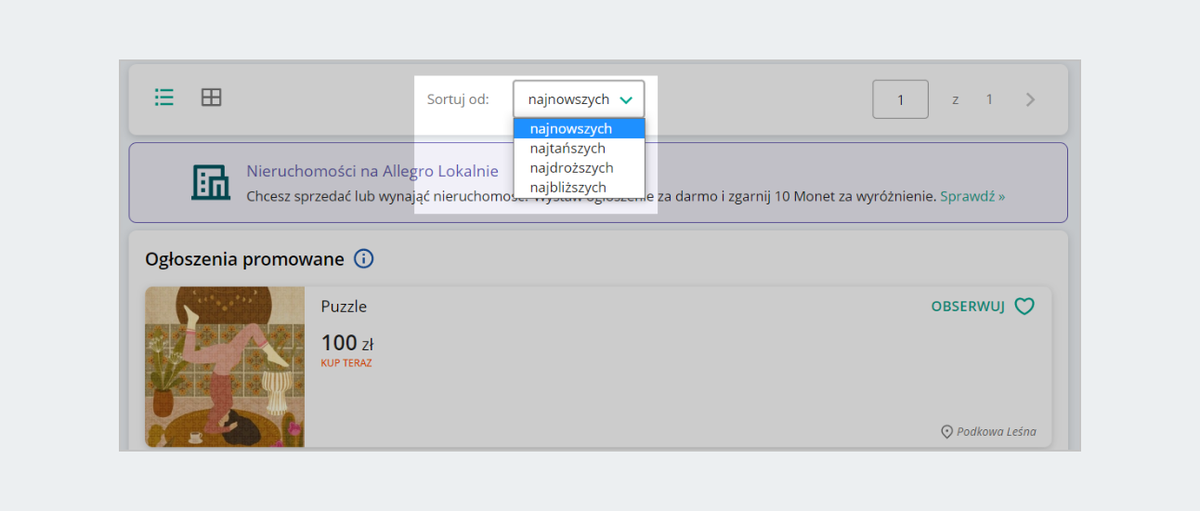1200x511 pixels.
Task: Open the Puzzle listing title
Action: pyautogui.click(x=344, y=306)
